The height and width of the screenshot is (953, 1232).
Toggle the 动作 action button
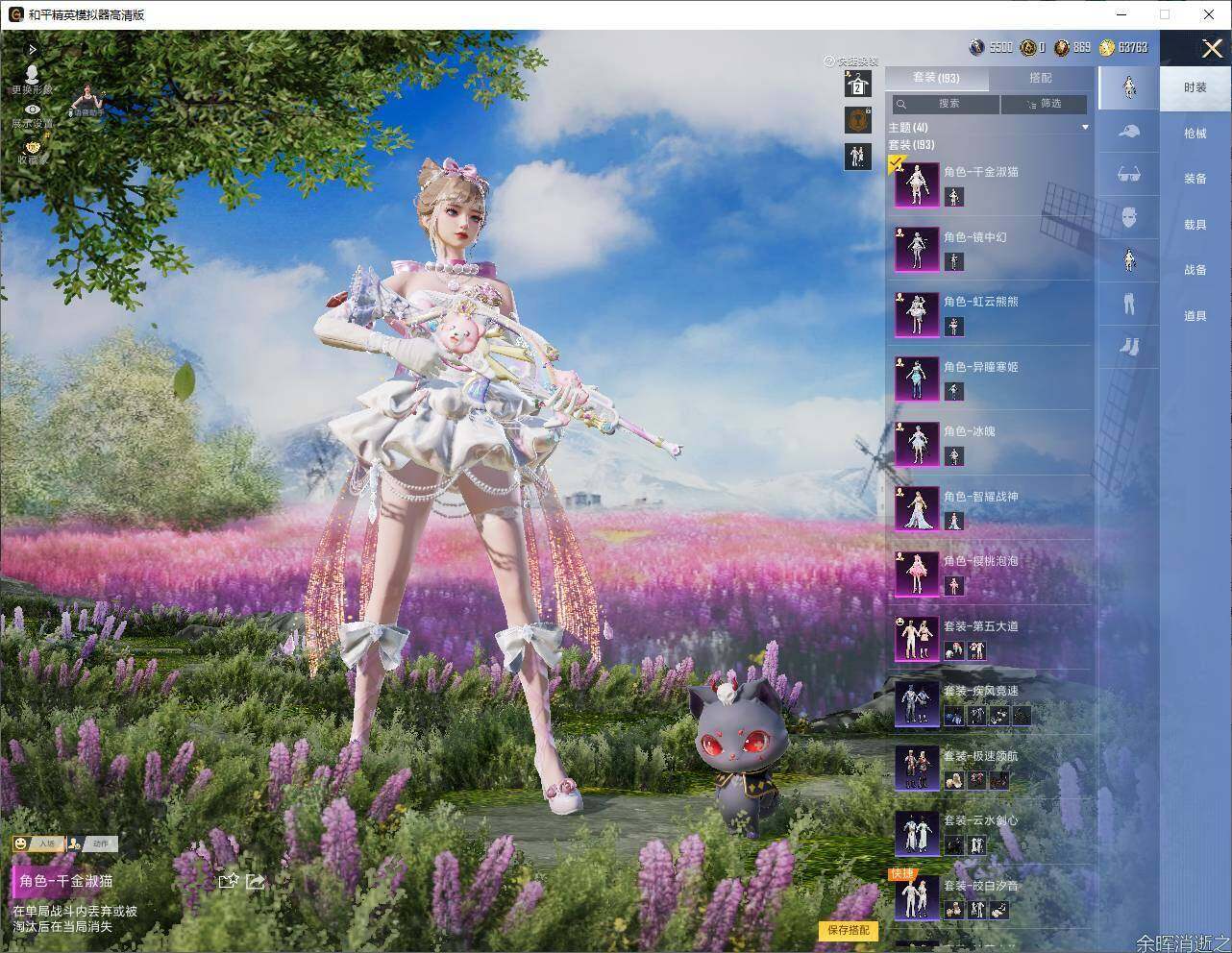click(x=92, y=843)
